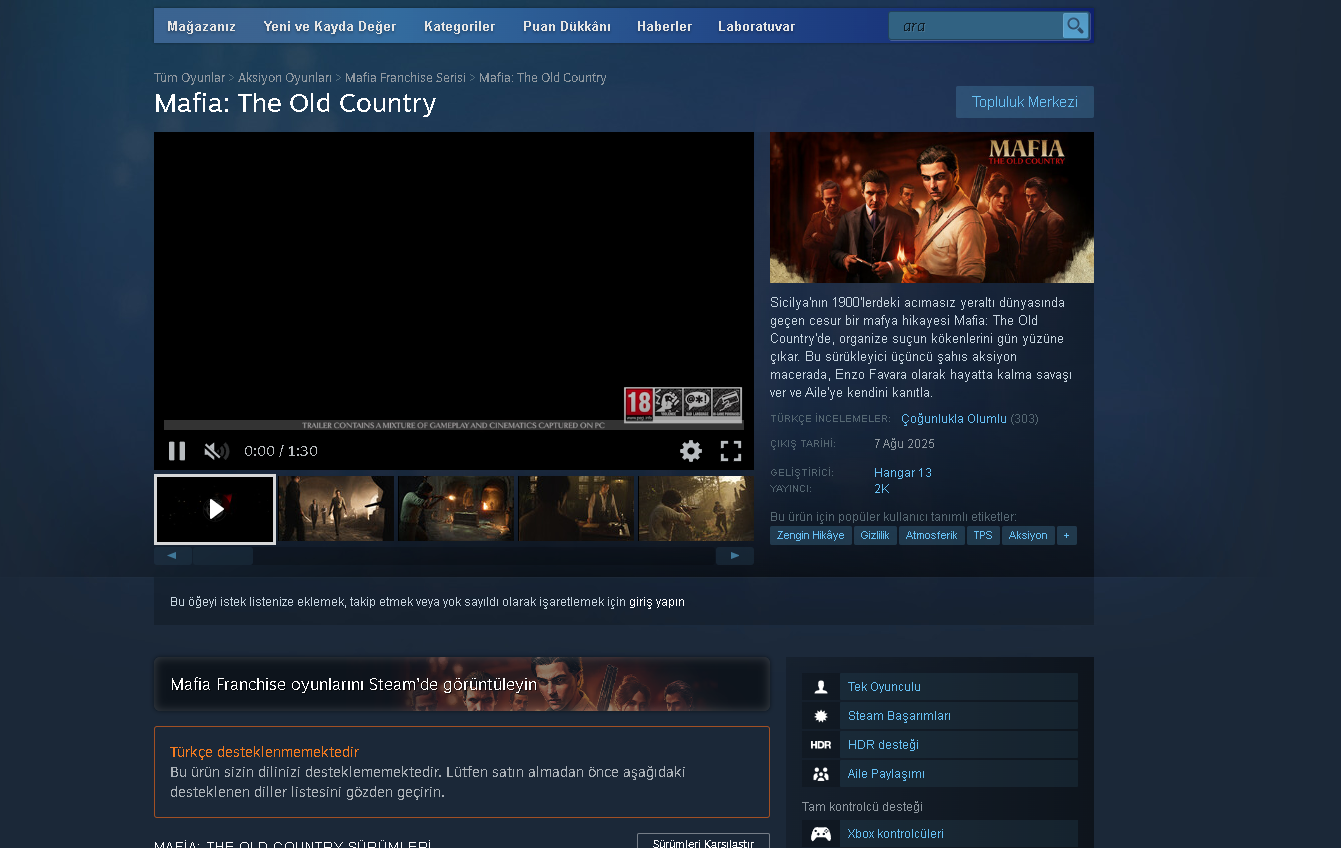
Task: Click Sürümleri Karşılaştır button
Action: click(x=703, y=843)
